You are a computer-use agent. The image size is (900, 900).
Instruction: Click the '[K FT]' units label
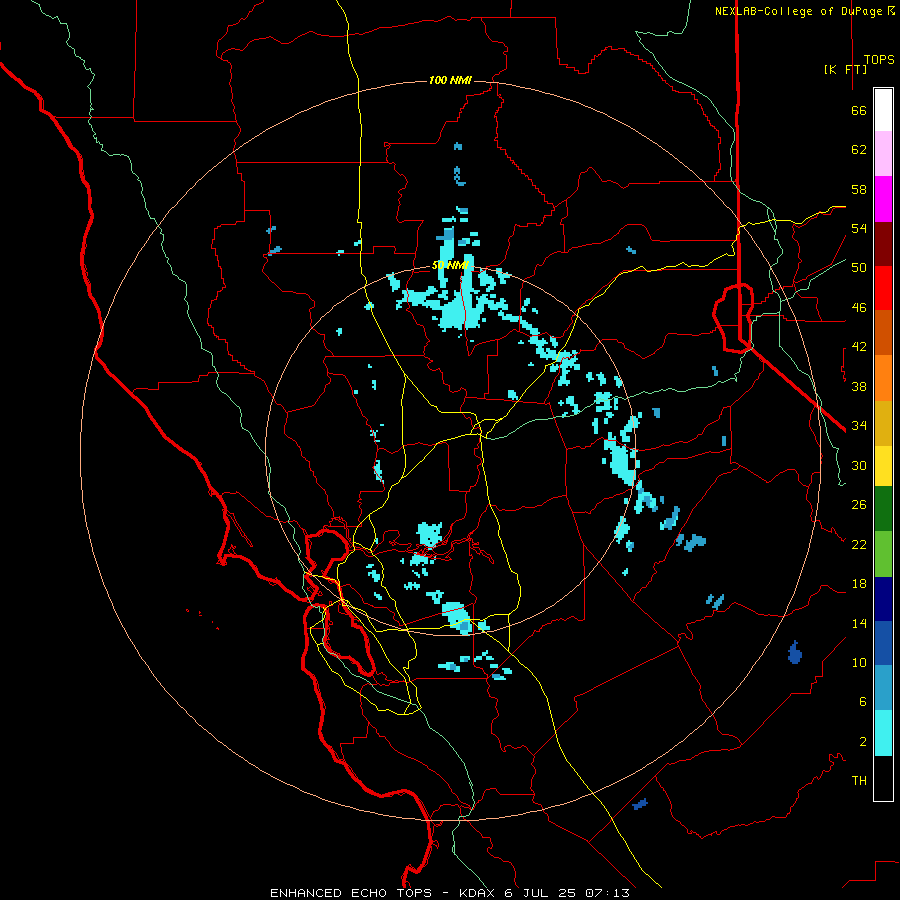pyautogui.click(x=845, y=69)
